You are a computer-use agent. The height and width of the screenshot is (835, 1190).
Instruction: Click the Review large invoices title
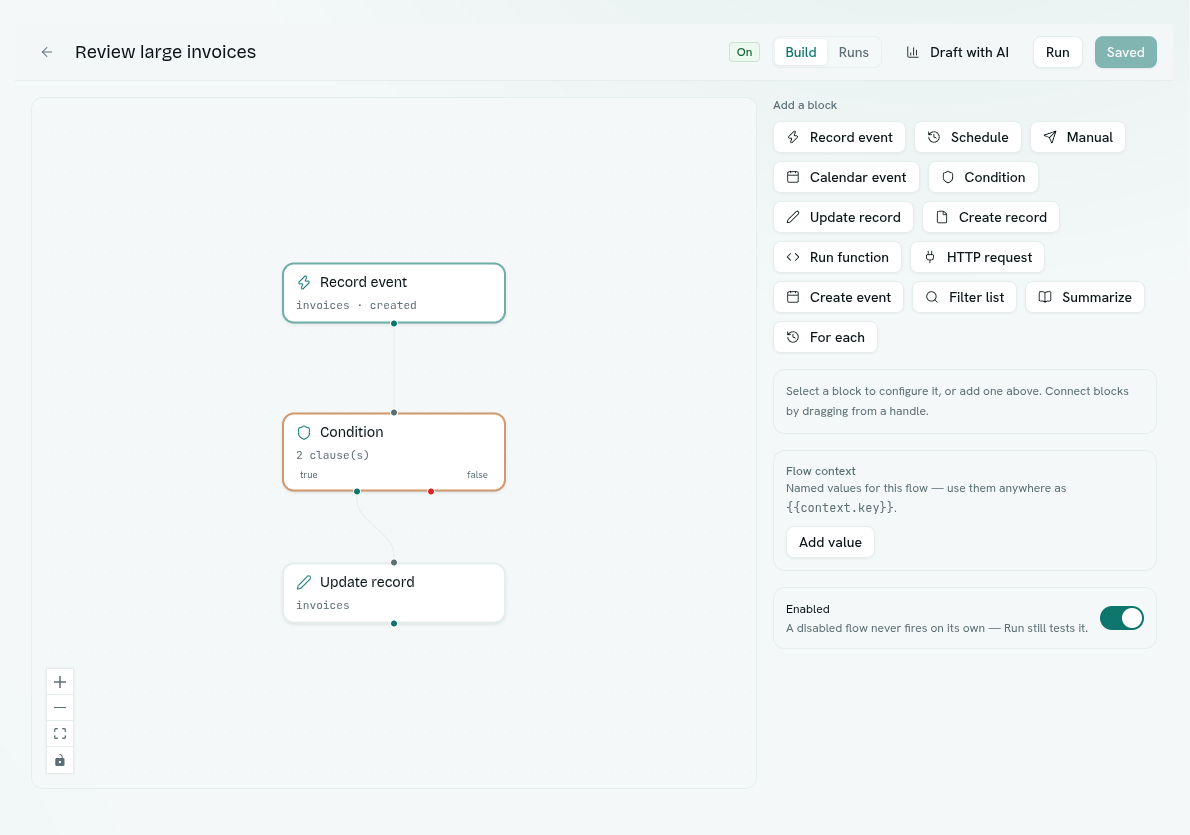click(x=165, y=52)
